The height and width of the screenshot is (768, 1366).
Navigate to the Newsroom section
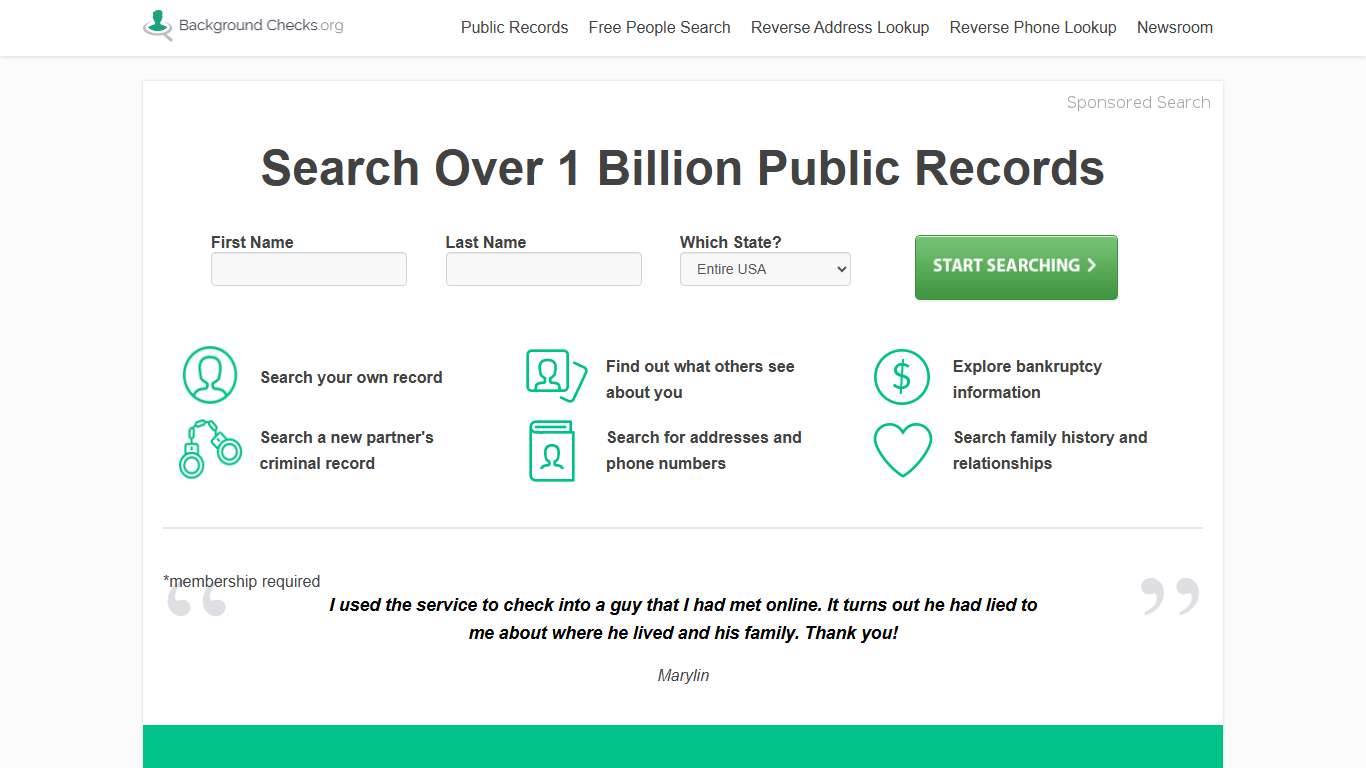pyautogui.click(x=1175, y=27)
